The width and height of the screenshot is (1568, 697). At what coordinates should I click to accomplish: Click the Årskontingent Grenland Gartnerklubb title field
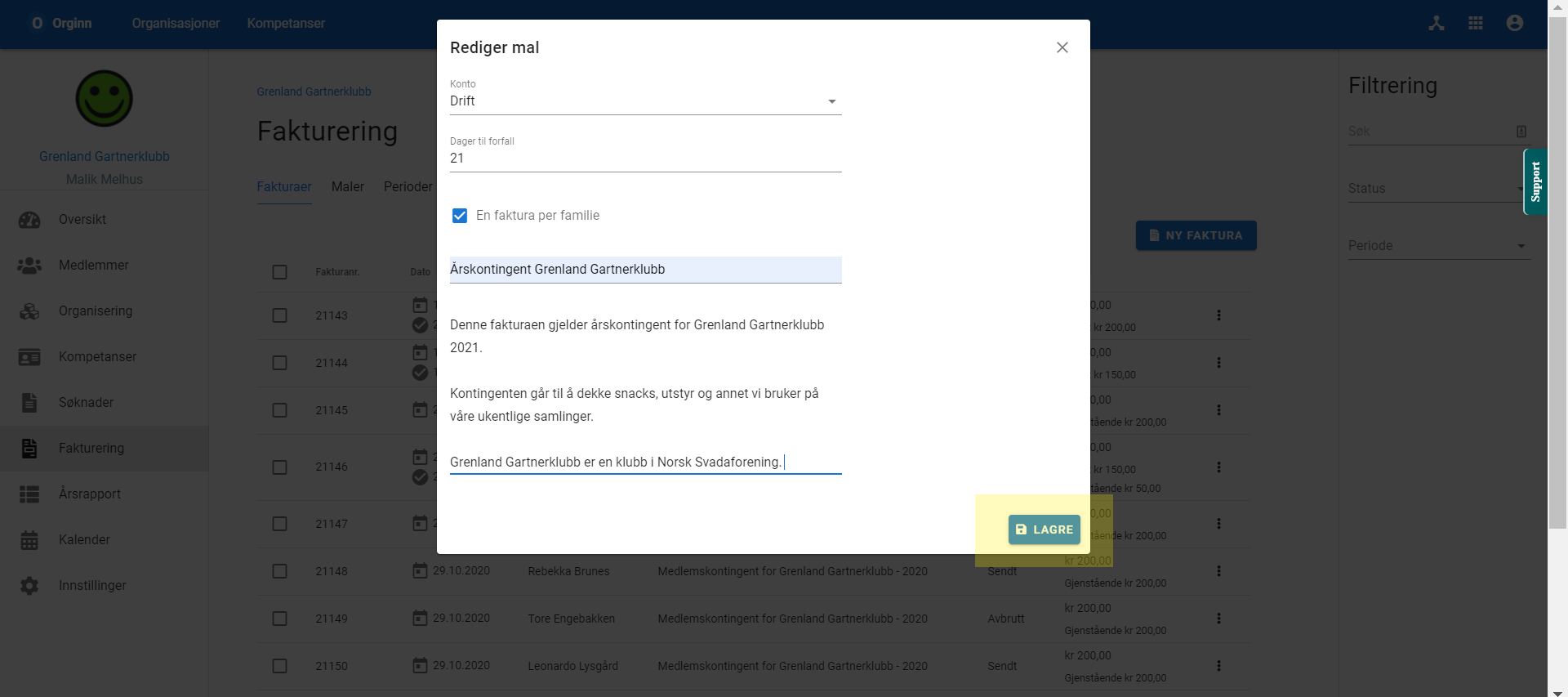coord(645,270)
